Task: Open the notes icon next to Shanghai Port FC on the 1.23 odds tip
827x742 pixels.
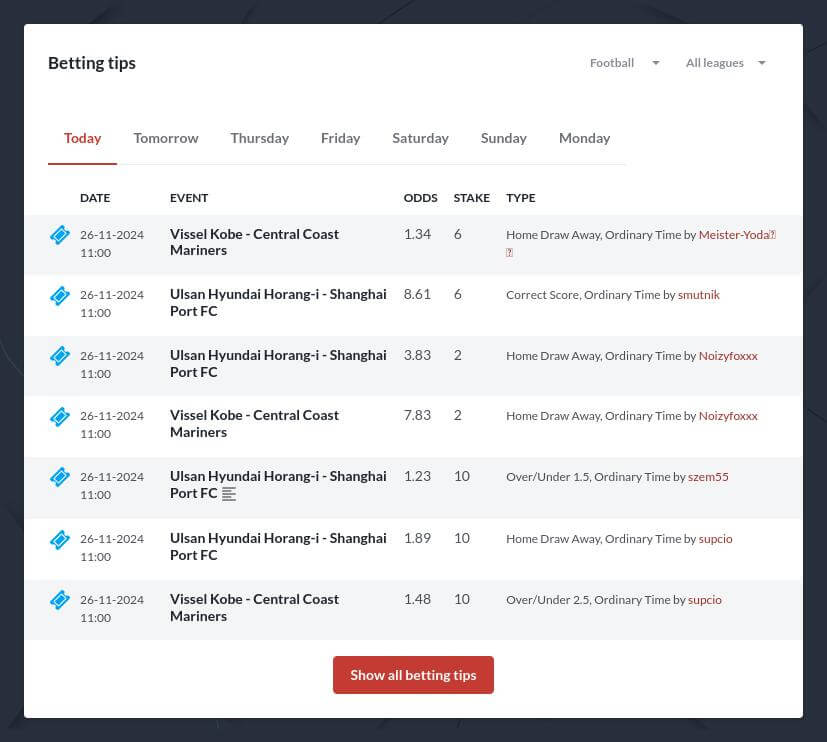Action: coord(229,494)
